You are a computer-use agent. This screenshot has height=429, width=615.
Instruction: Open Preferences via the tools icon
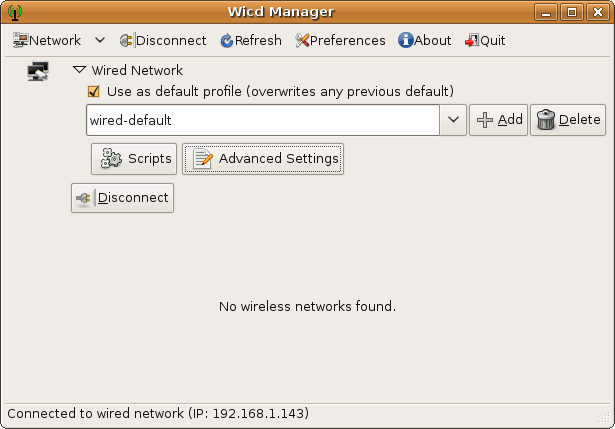tap(302, 41)
